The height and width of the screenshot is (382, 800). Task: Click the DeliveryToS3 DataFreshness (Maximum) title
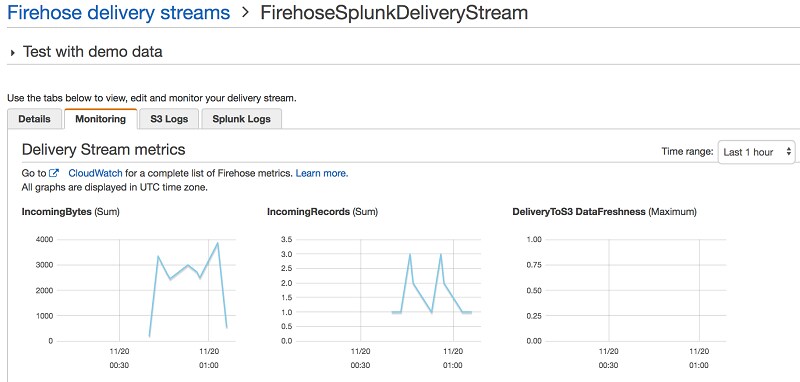click(x=604, y=212)
